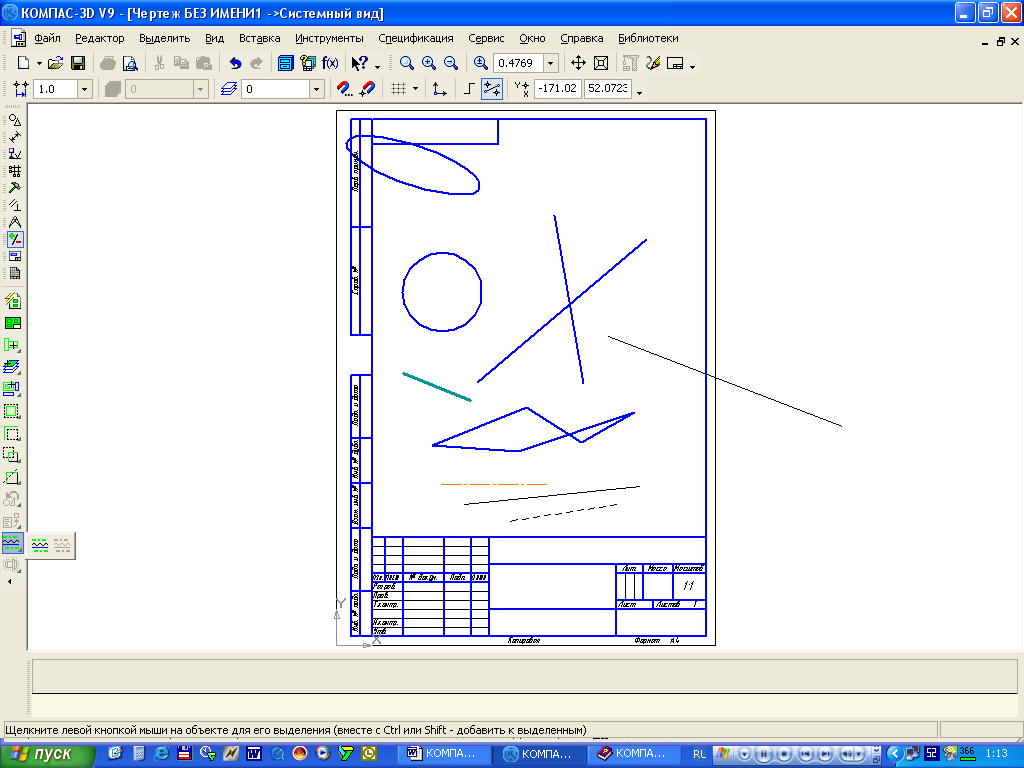
Task: Undo the last action
Action: (x=235, y=63)
